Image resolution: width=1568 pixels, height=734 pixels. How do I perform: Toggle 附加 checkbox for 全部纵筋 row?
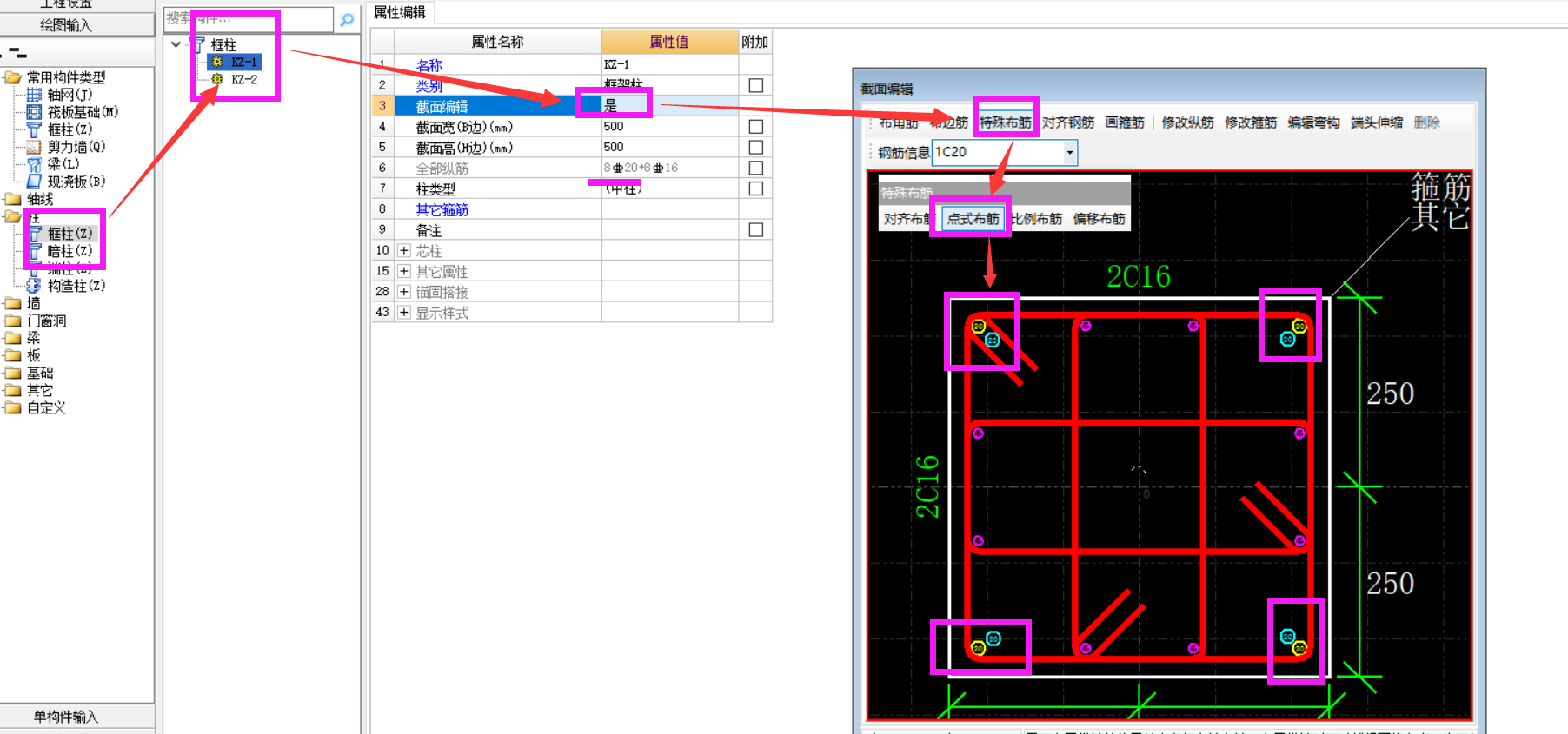pyautogui.click(x=756, y=168)
